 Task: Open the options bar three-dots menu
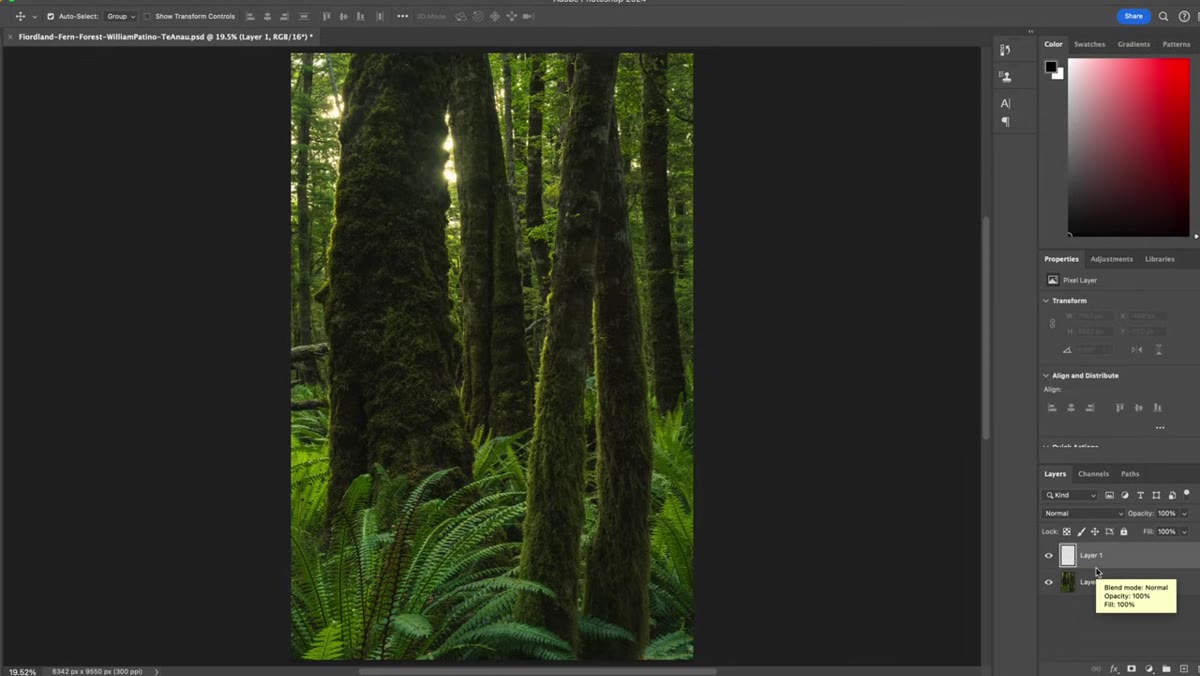(402, 16)
